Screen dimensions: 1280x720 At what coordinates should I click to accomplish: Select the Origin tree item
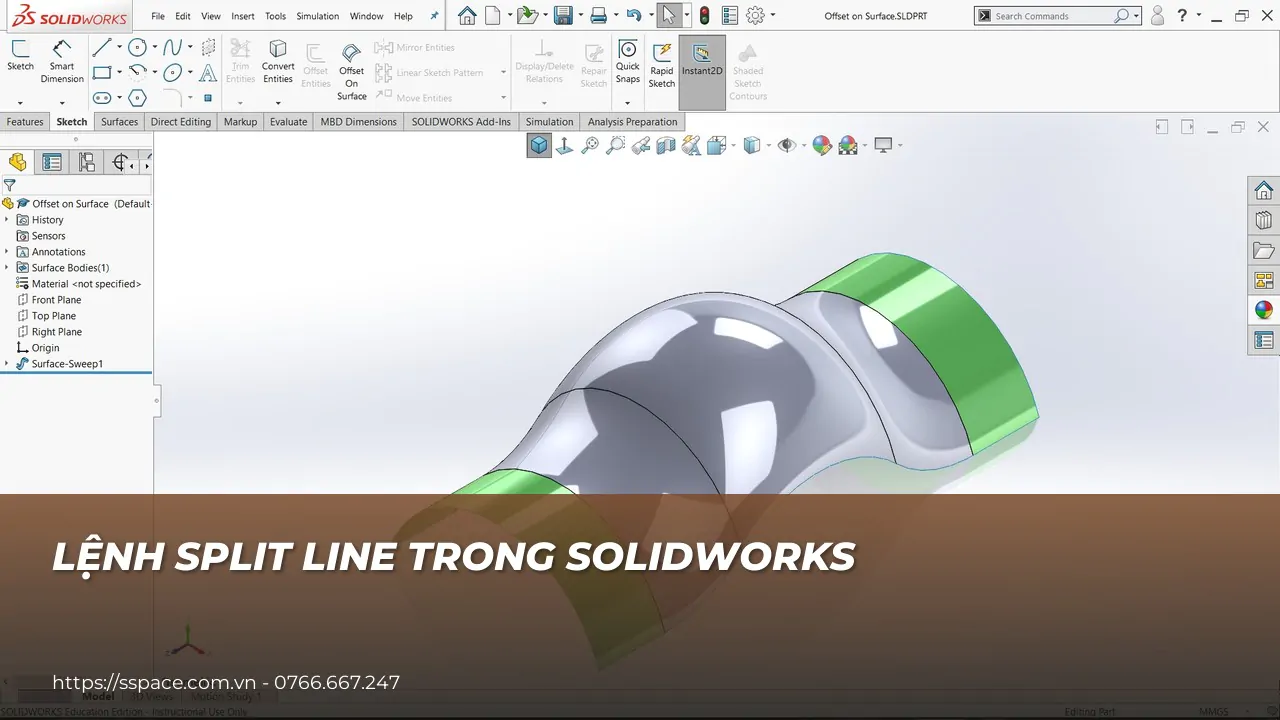tap(45, 348)
